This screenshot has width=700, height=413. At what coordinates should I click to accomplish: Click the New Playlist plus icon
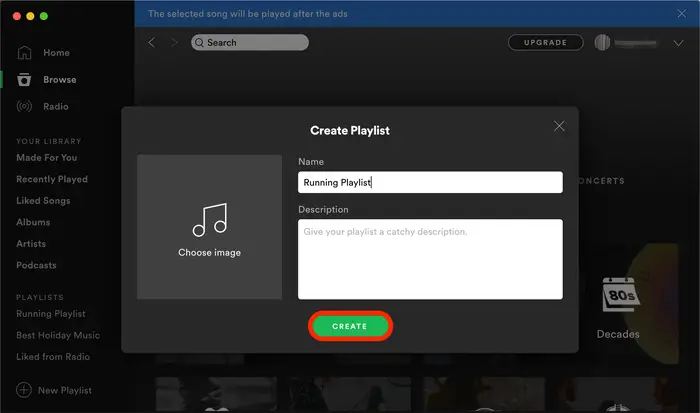[x=24, y=390]
